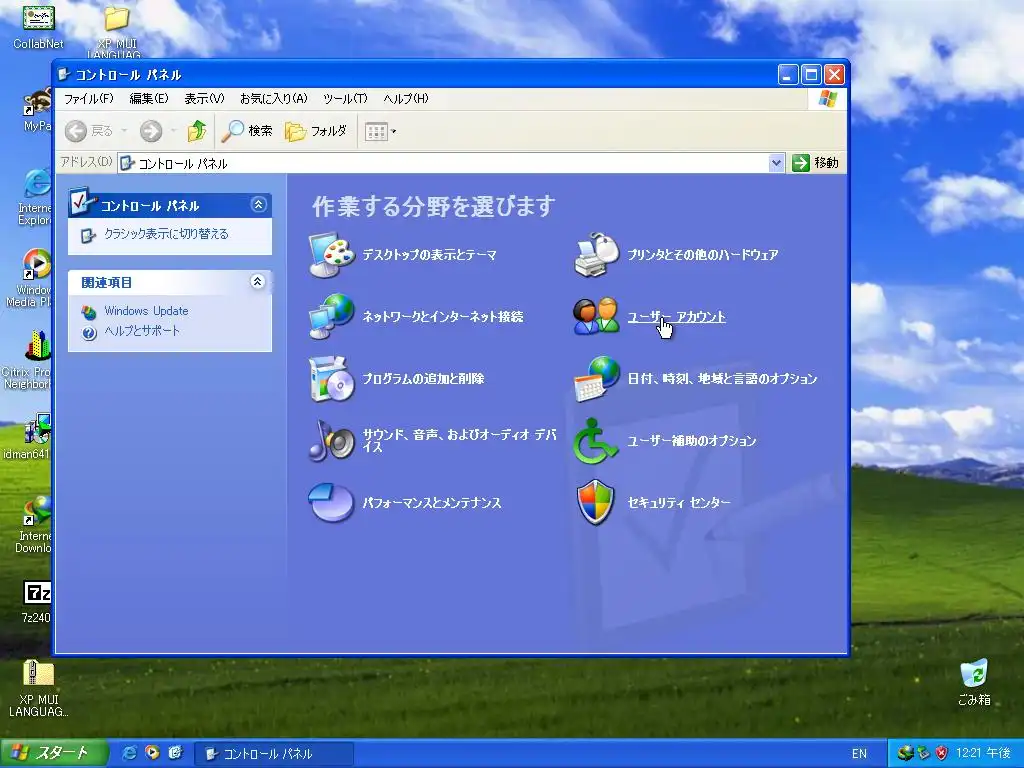The height and width of the screenshot is (768, 1024).
Task: Open the Security Center shield icon
Action: click(x=596, y=502)
